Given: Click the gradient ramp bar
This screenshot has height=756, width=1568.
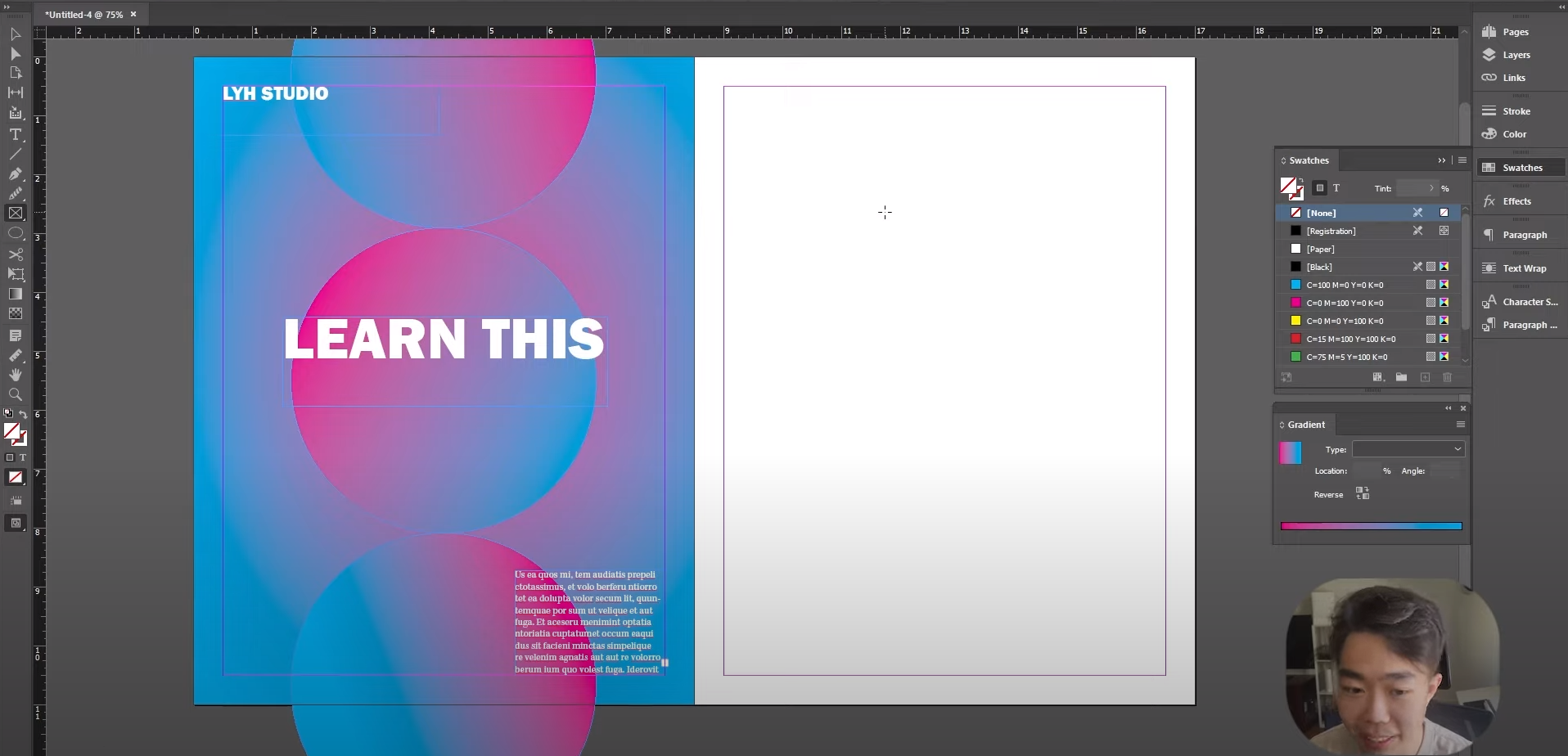Looking at the screenshot, I should (x=1371, y=526).
